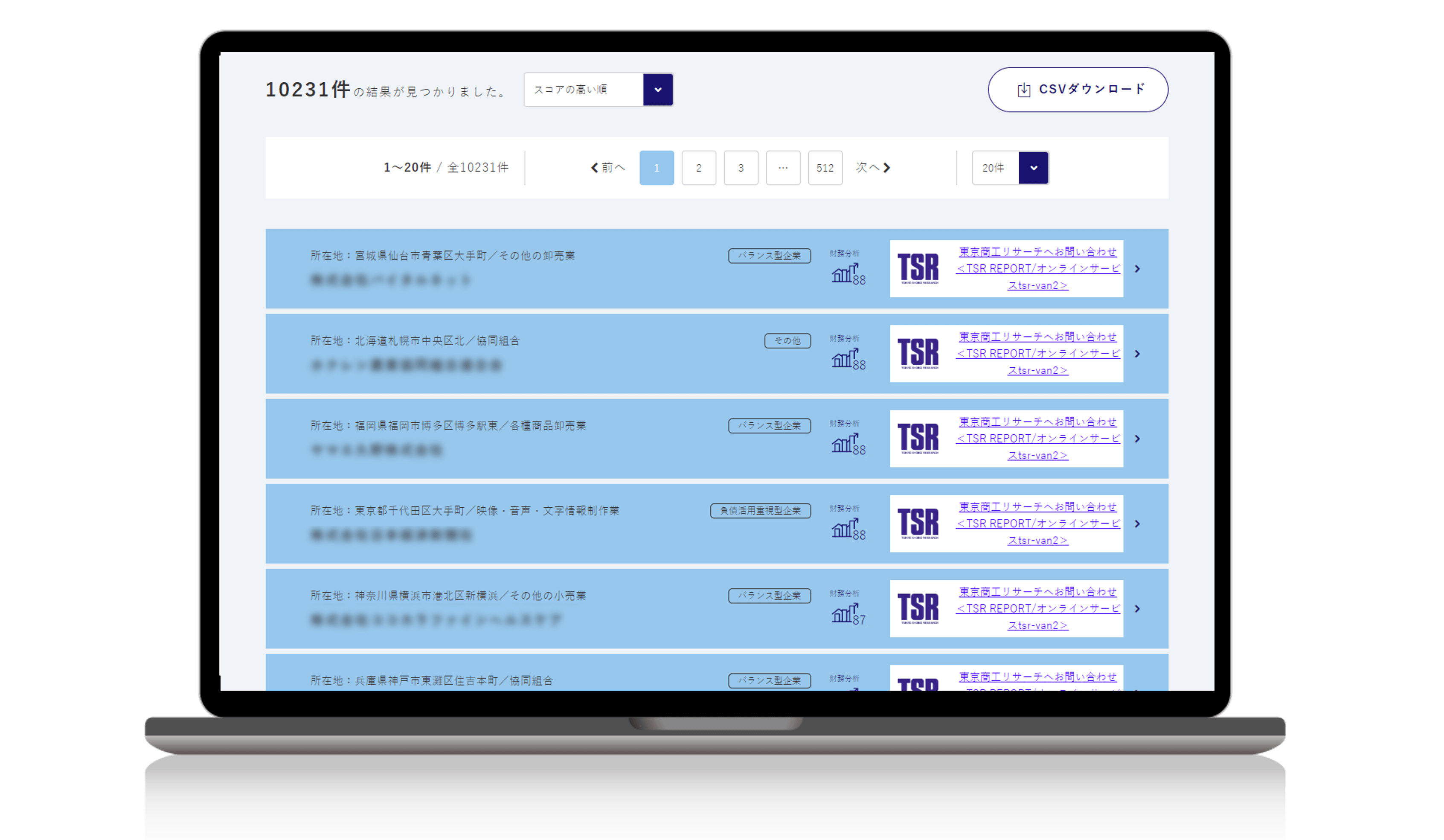Click the 負債活用重視型企業 tag

pos(760,510)
